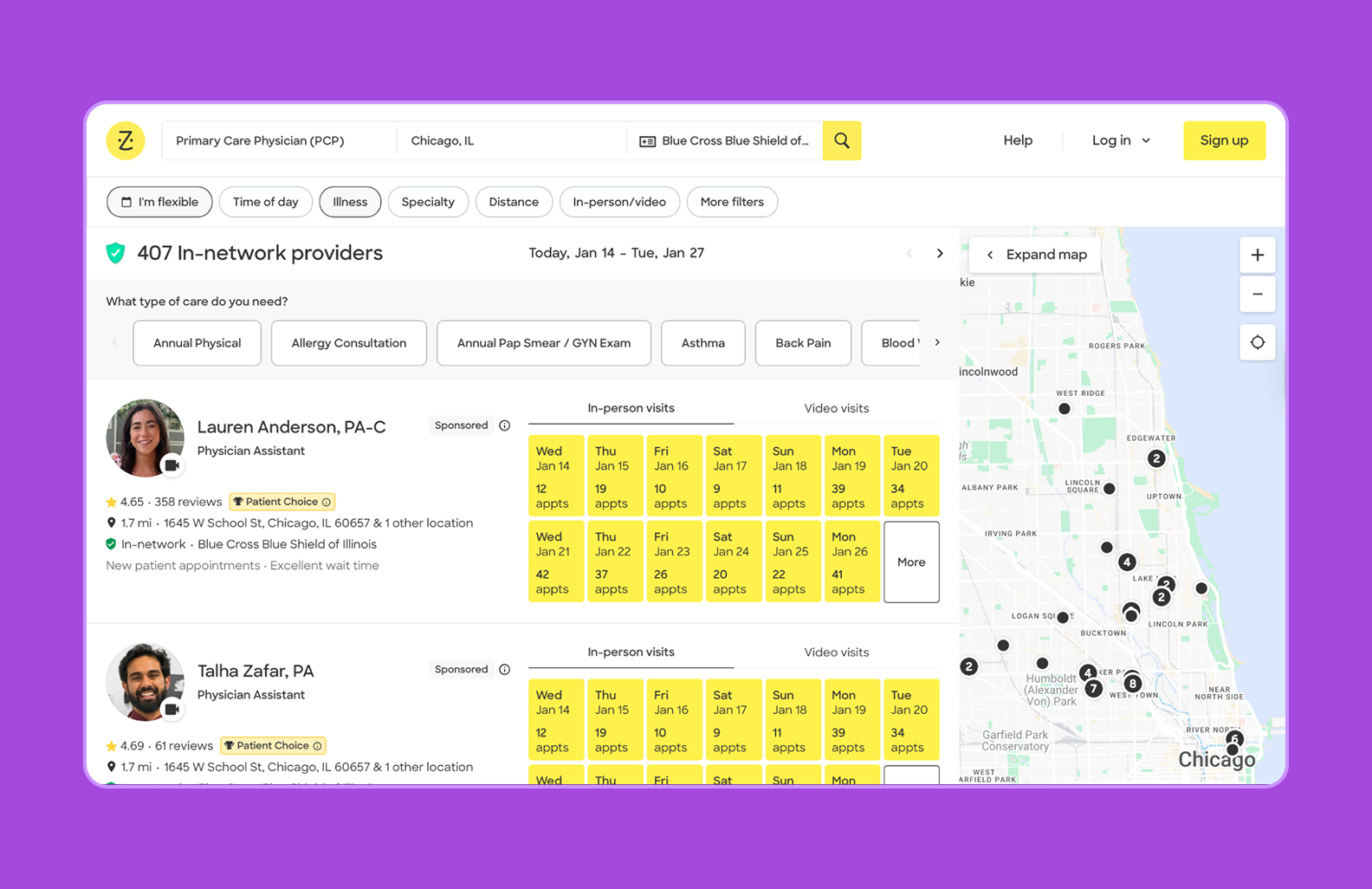The height and width of the screenshot is (889, 1372).
Task: Switch to Video visits tab for Lauren Anderson
Action: coord(836,408)
